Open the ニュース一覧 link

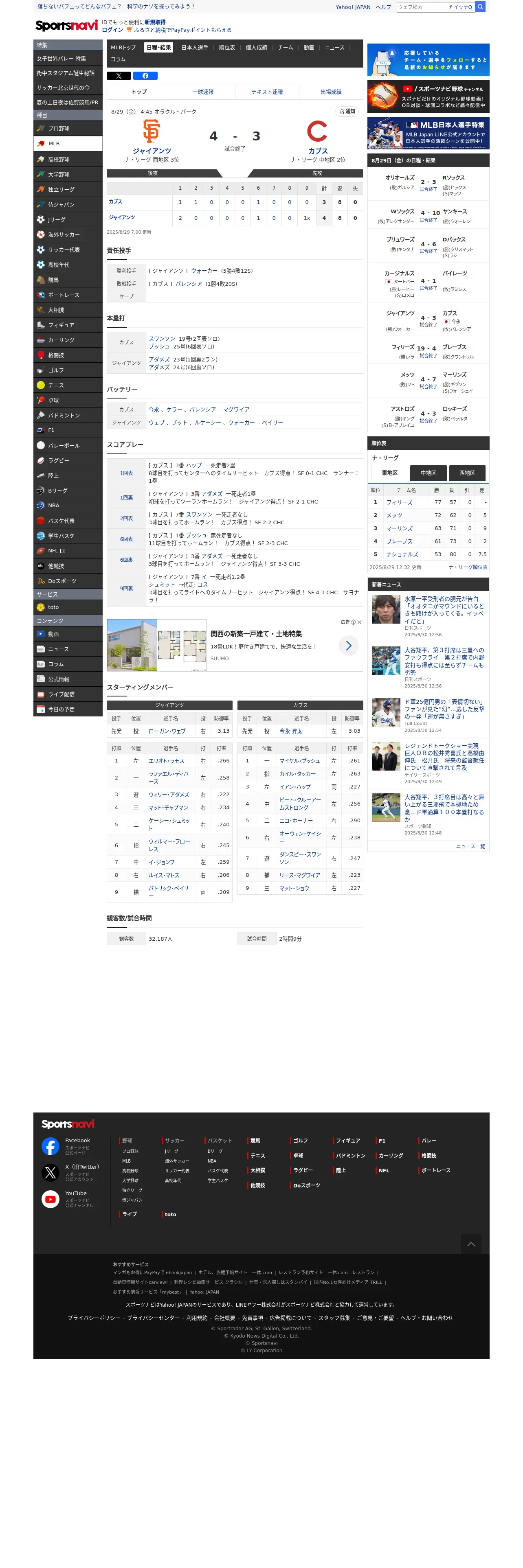click(x=470, y=847)
